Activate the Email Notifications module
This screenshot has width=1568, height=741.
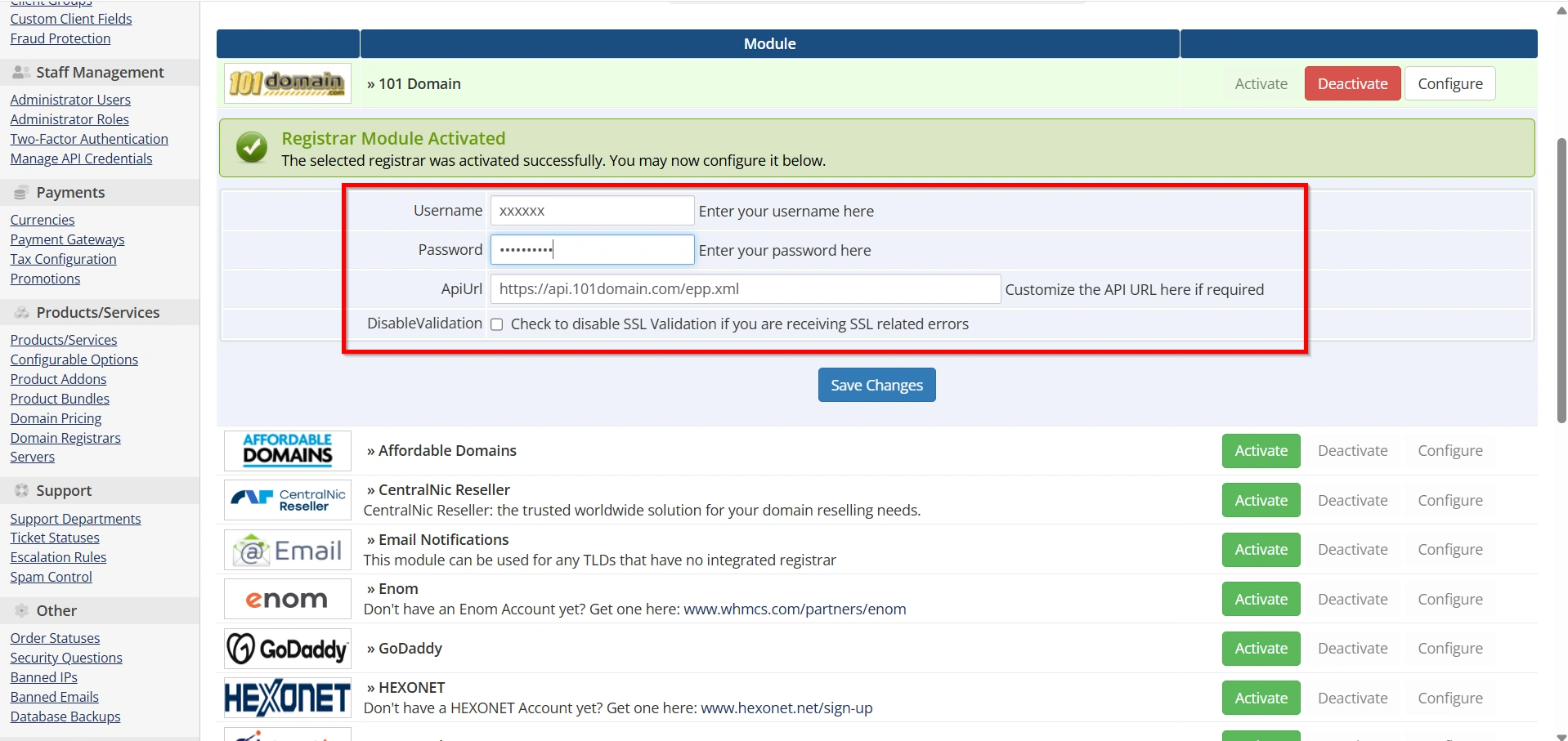coord(1261,550)
